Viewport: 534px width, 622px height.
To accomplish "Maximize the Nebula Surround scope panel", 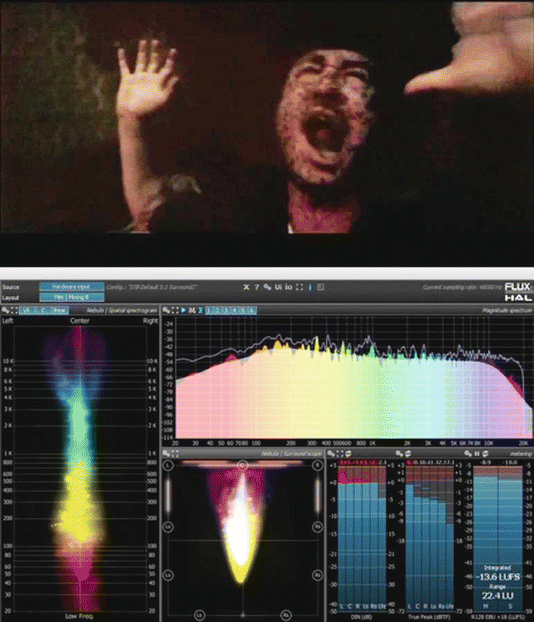I will 175,454.
